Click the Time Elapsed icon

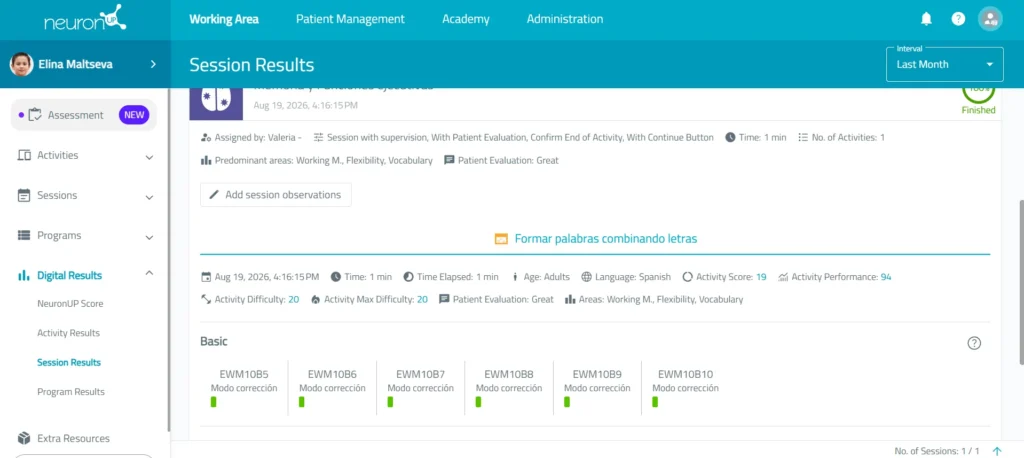408,277
